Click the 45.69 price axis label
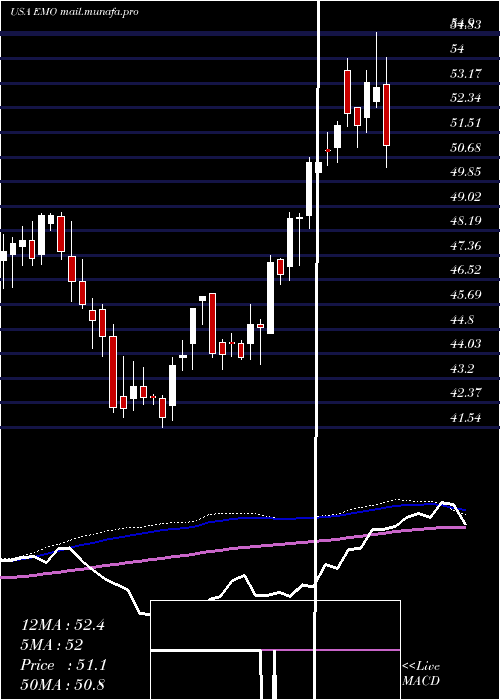This screenshot has width=500, height=700. click(466, 295)
